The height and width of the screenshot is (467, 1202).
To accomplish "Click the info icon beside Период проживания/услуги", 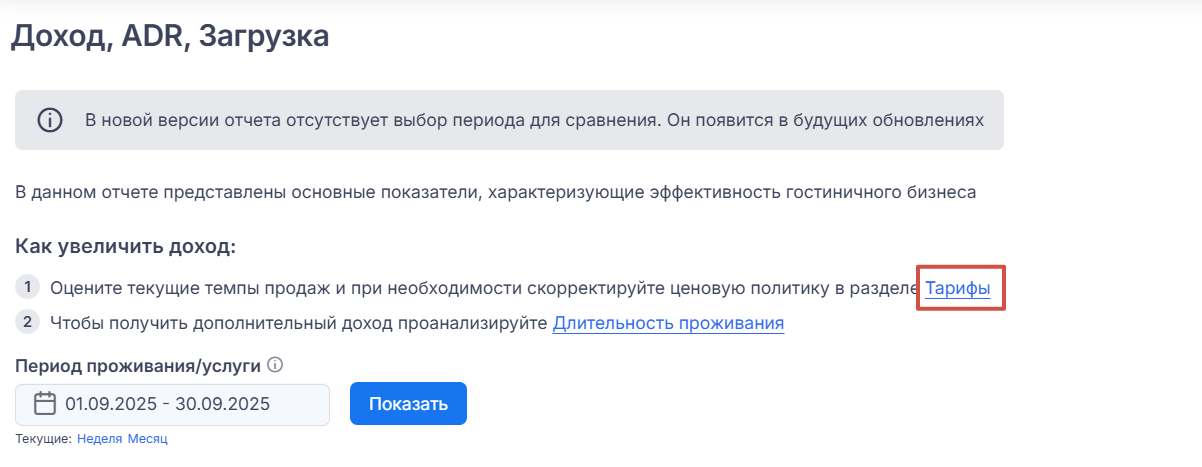I will (276, 366).
